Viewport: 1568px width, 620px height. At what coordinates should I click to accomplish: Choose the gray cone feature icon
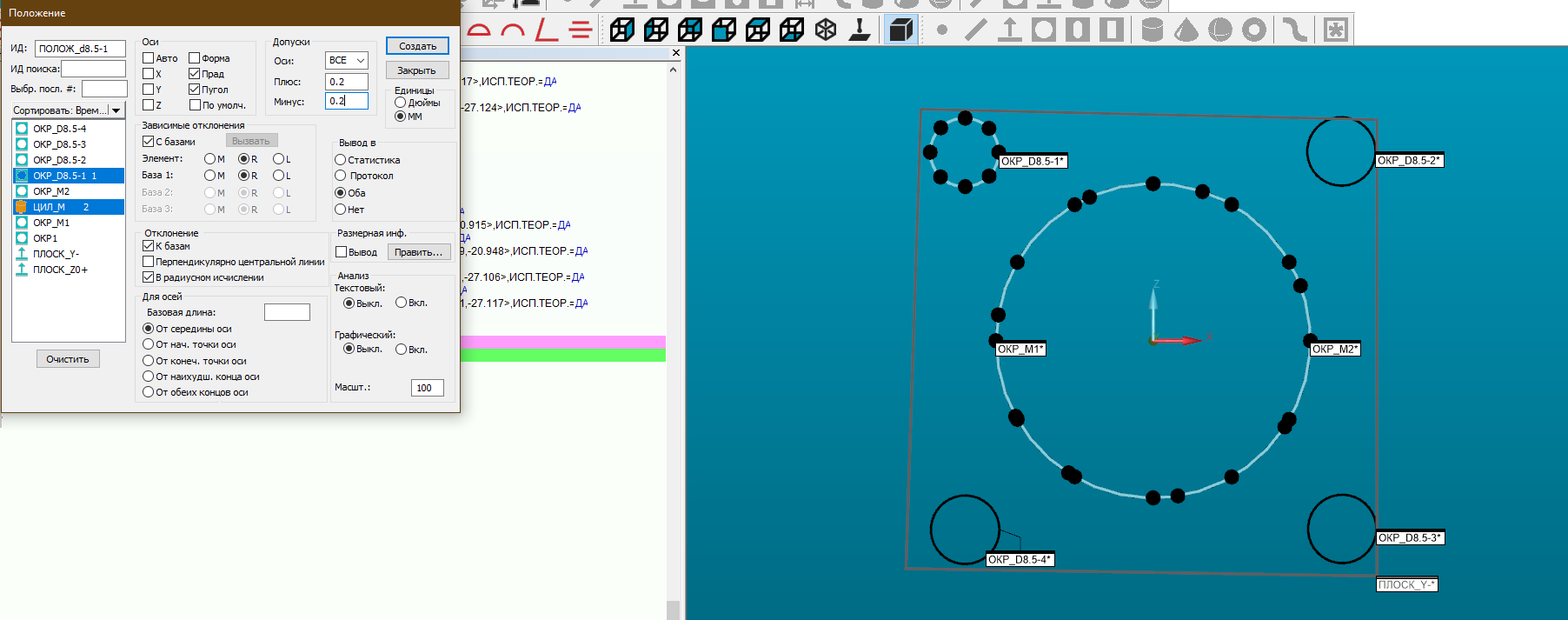[x=1186, y=30]
